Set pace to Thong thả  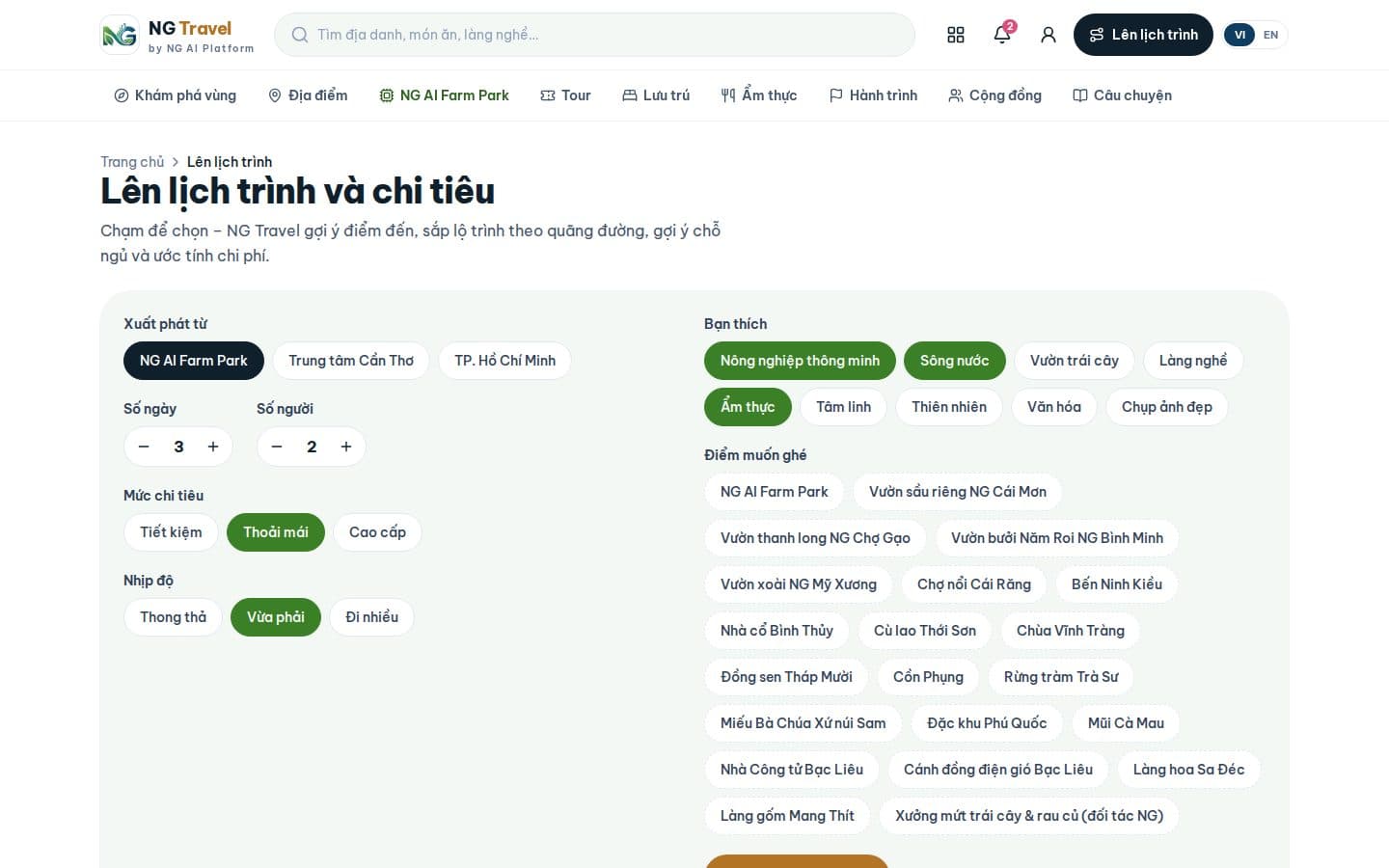[173, 617]
